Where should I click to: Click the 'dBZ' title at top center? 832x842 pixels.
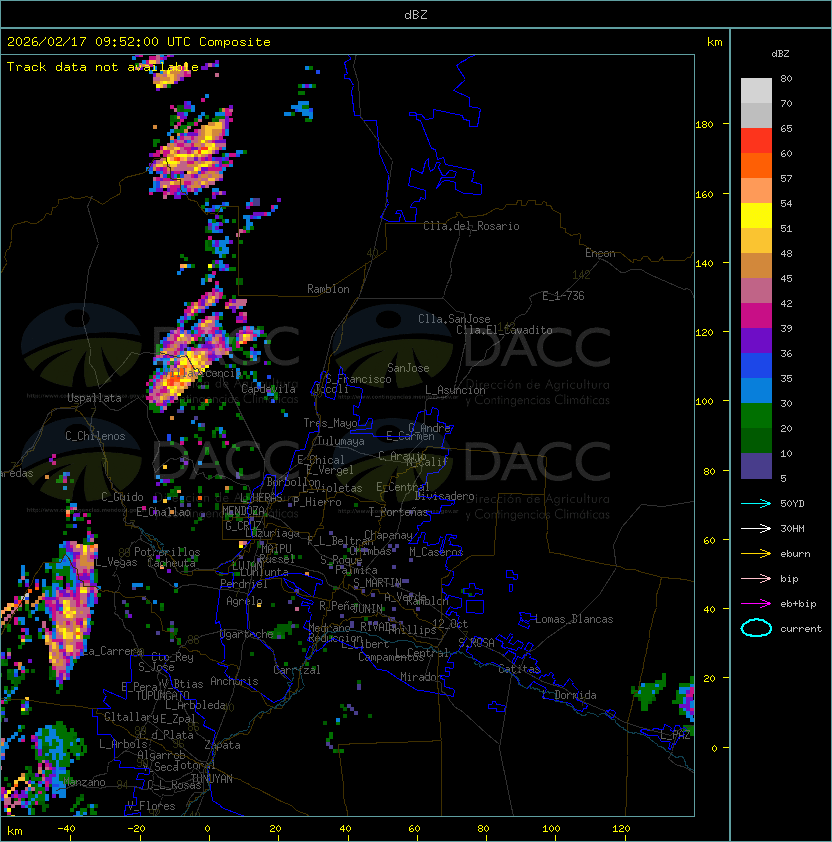pos(416,15)
